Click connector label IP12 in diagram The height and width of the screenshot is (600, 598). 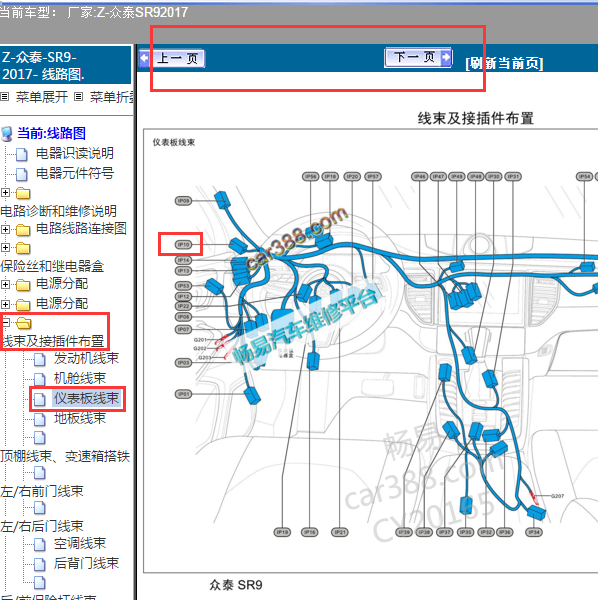tap(183, 297)
